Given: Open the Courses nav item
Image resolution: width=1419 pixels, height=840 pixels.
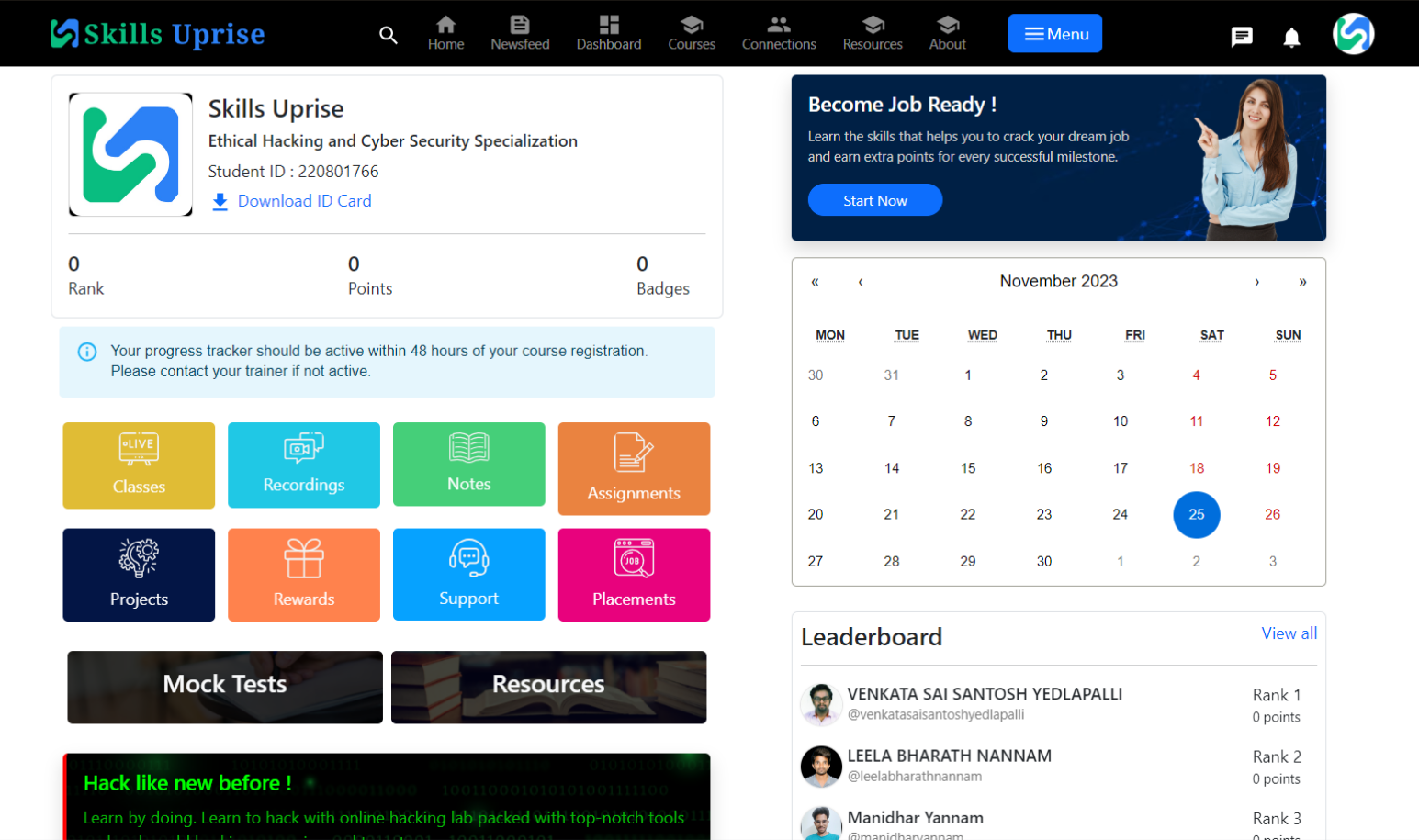Looking at the screenshot, I should [x=692, y=33].
